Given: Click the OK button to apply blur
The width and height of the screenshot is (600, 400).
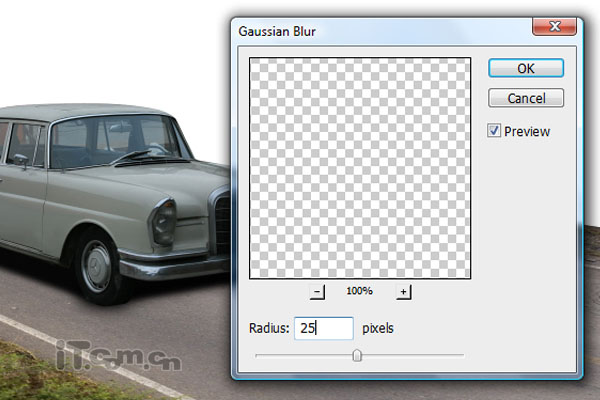Looking at the screenshot, I should coord(526,68).
